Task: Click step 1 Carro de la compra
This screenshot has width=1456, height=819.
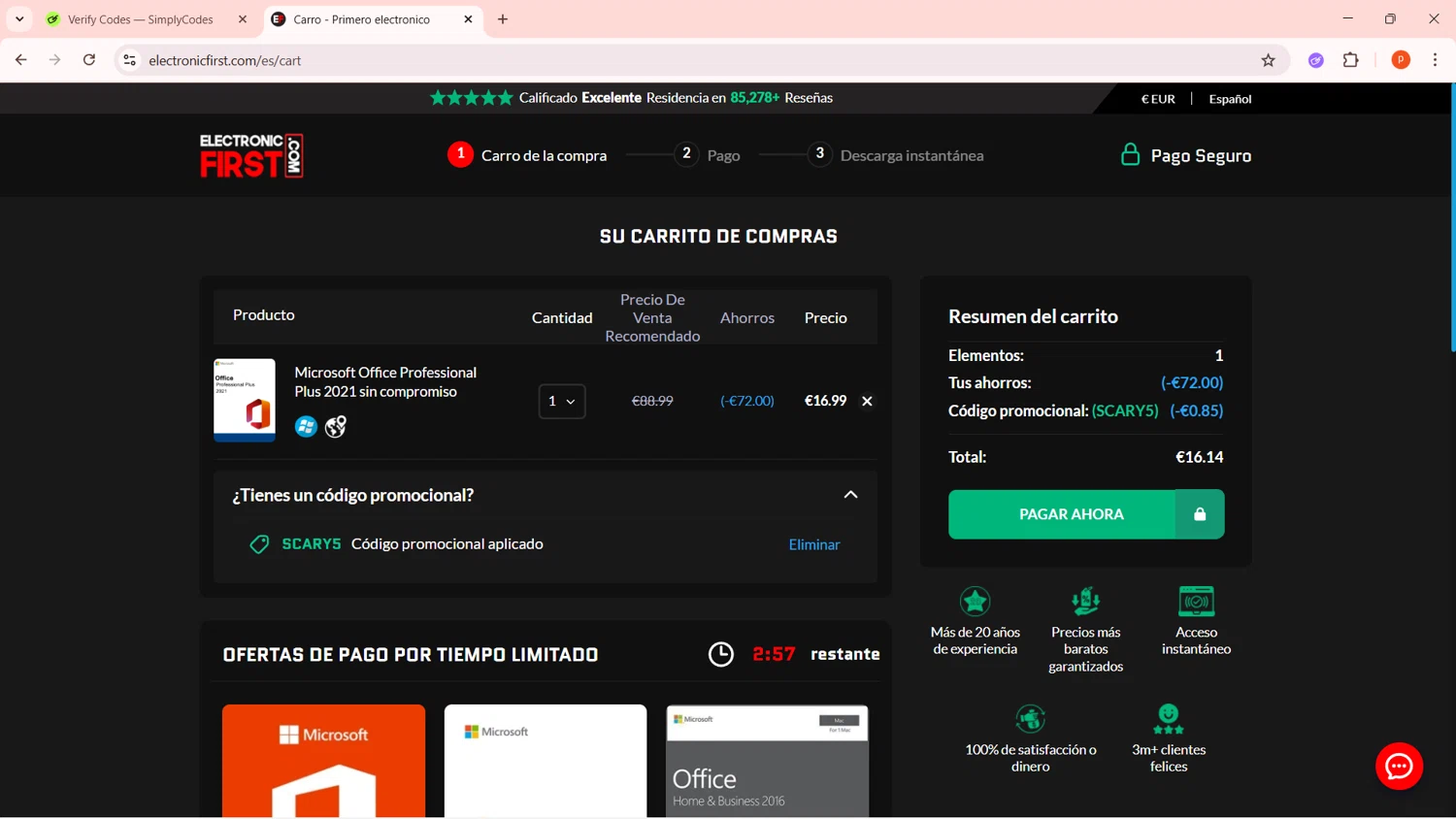Action: click(x=527, y=155)
